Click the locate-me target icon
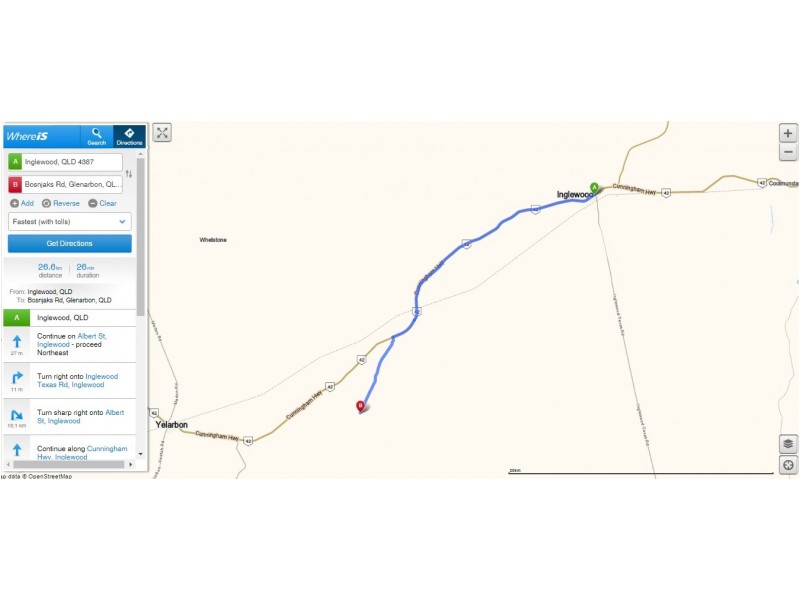800x600 pixels. tap(788, 465)
